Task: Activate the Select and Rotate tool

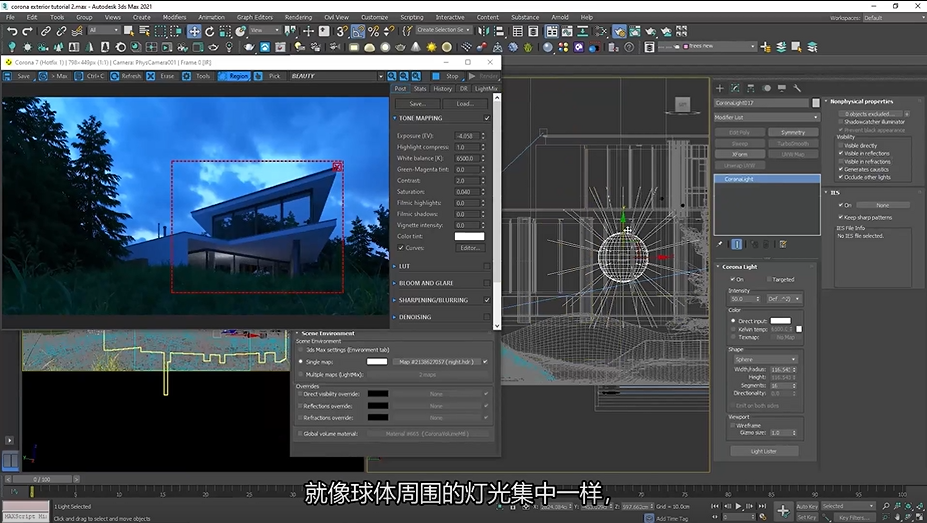Action: 210,31
